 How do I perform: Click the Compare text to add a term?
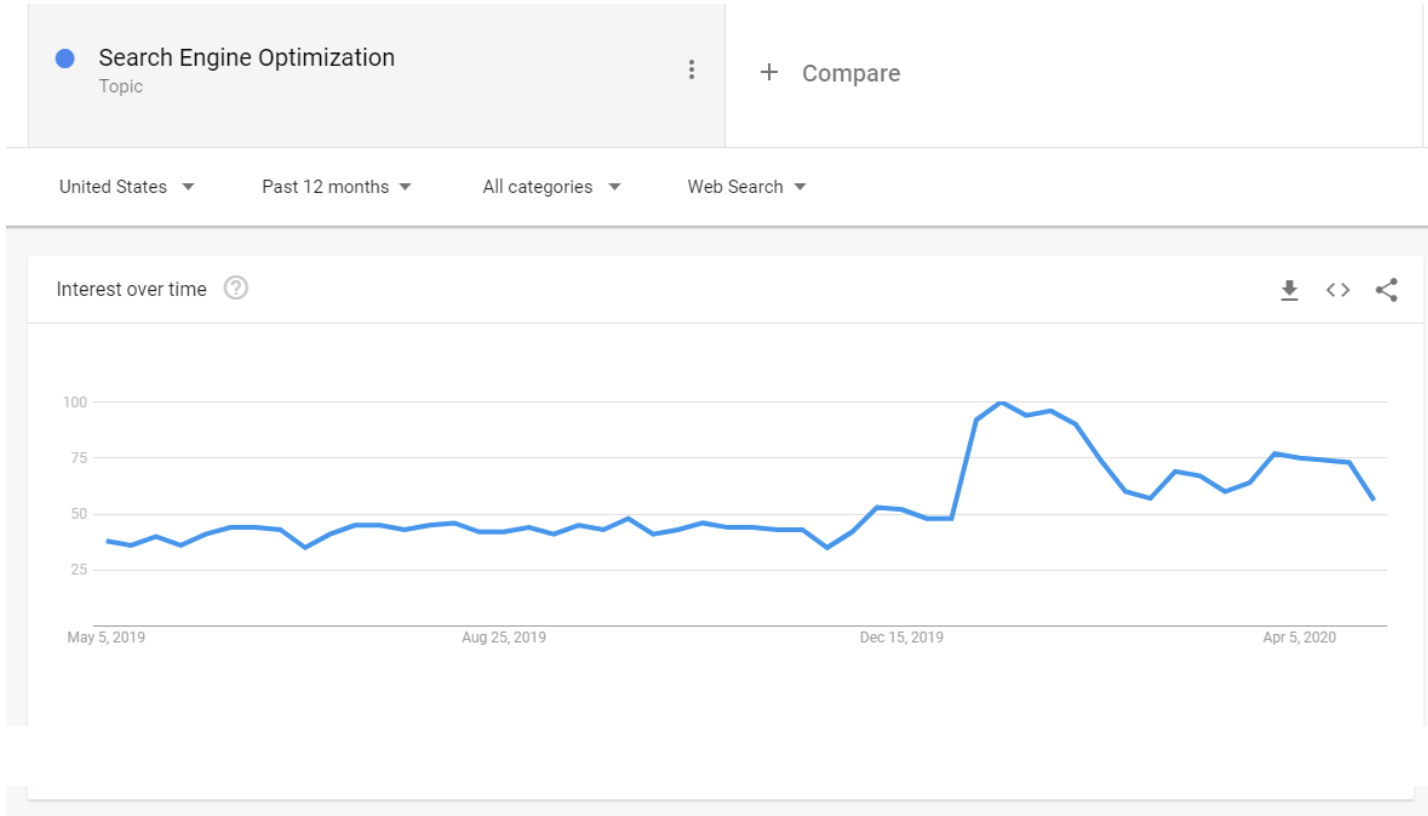[851, 73]
